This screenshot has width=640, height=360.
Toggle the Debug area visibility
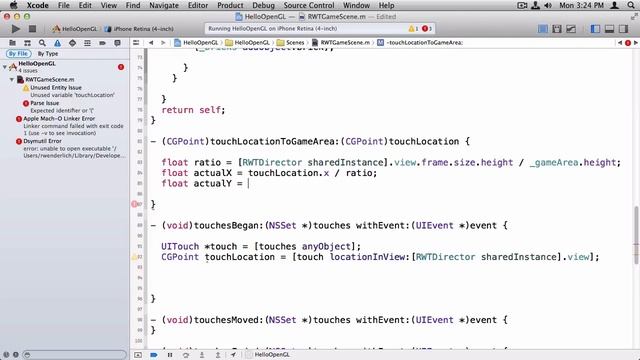[609, 29]
